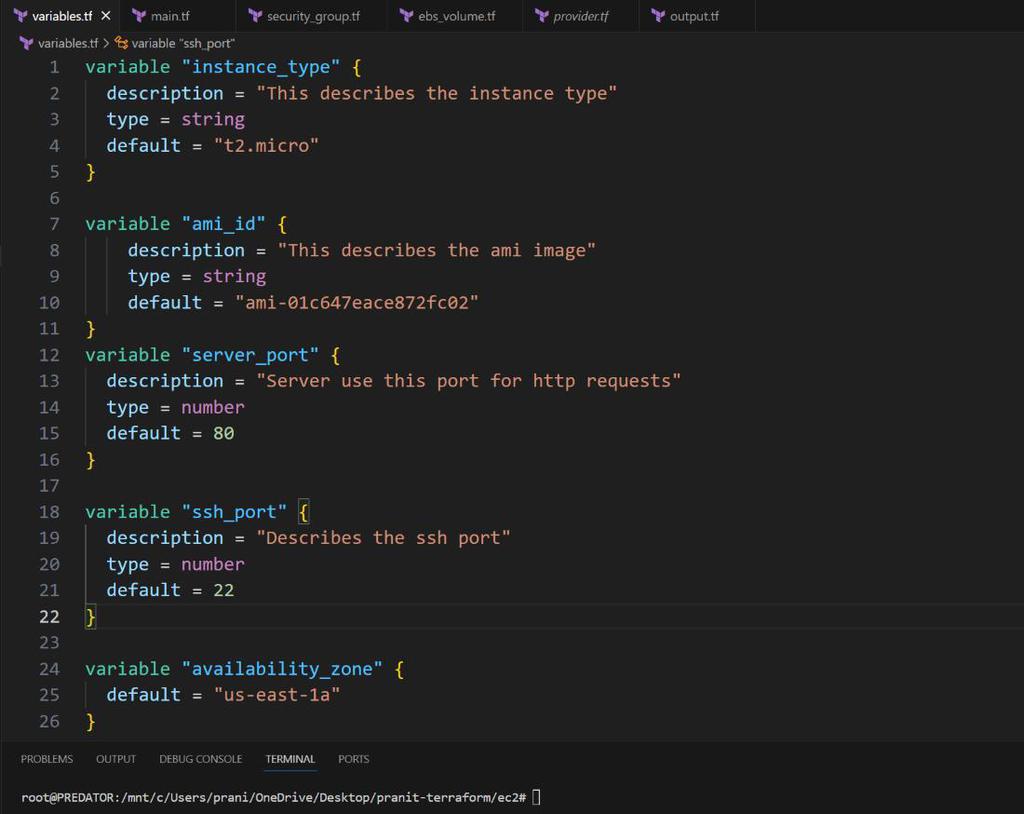Image resolution: width=1024 pixels, height=814 pixels.
Task: Click Terraform icon on variables.tf tab
Action: coord(21,16)
